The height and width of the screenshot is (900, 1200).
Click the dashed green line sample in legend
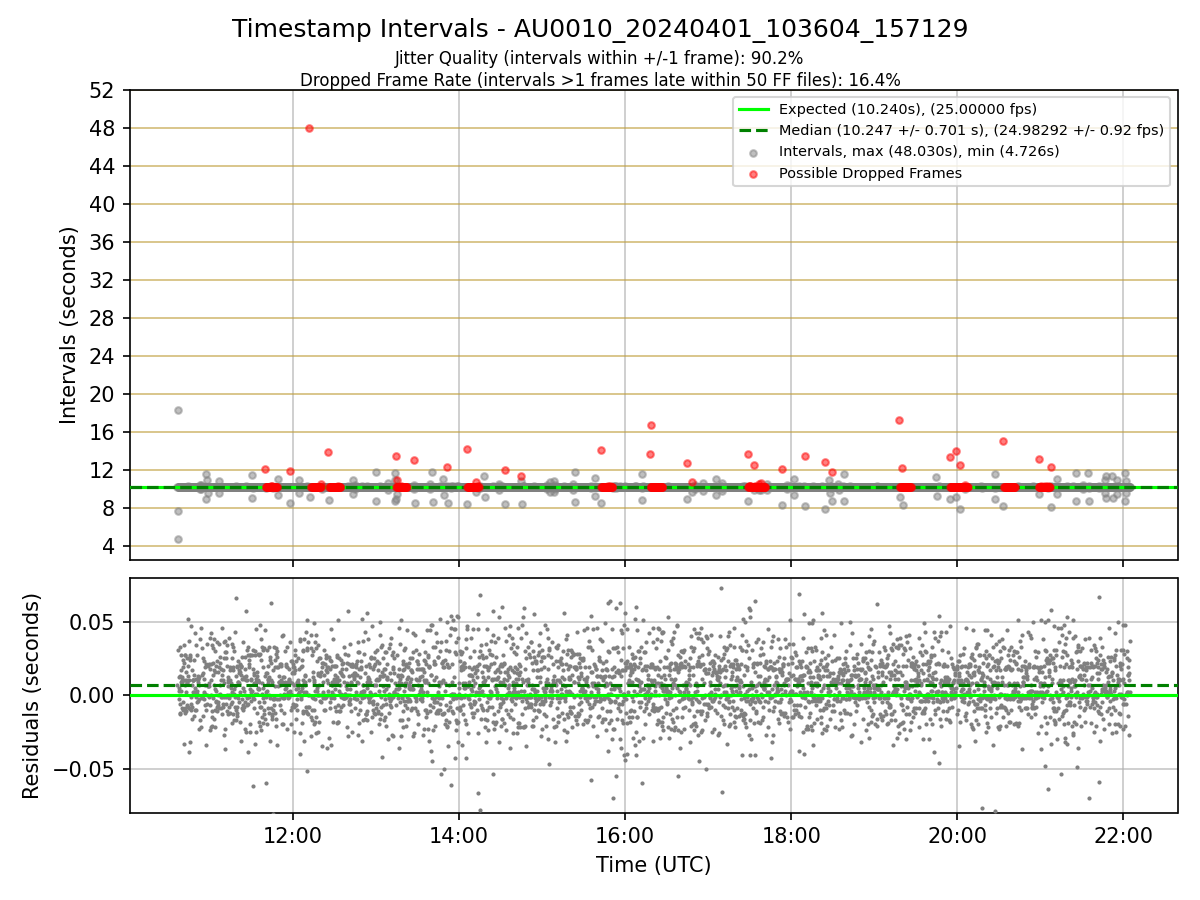coord(754,130)
